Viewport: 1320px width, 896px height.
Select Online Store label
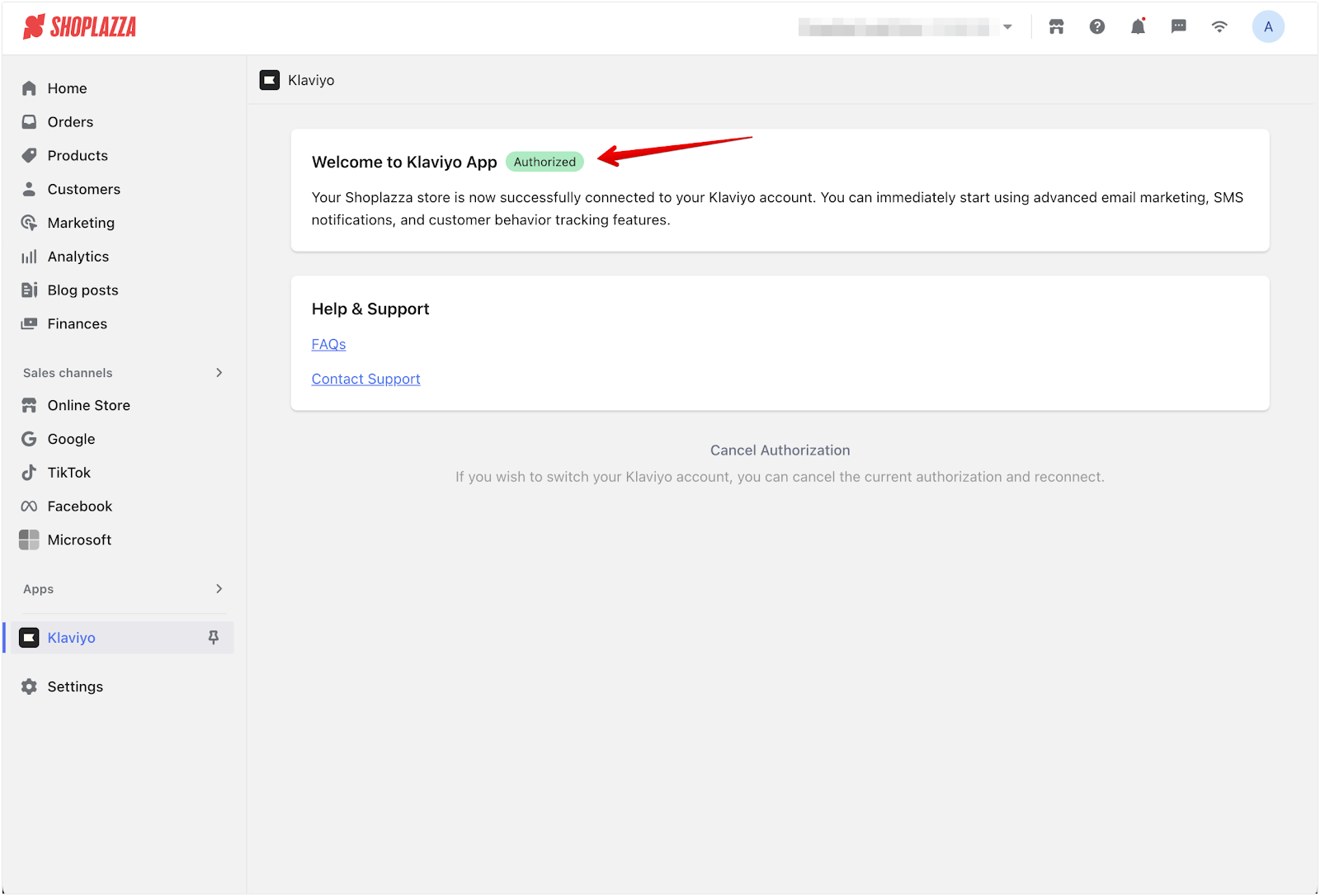[88, 406]
